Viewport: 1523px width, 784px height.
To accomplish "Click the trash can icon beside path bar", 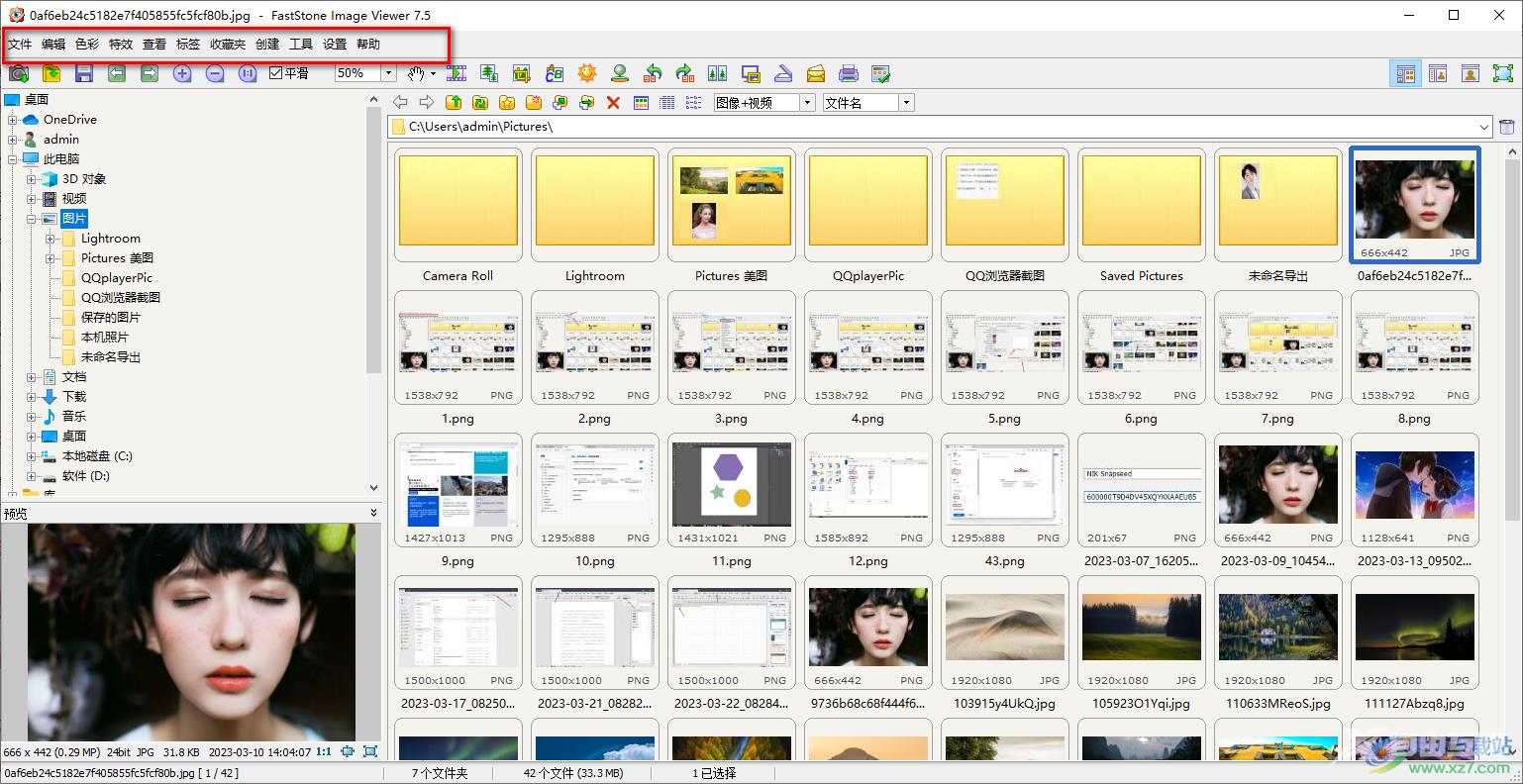I will tap(1507, 127).
